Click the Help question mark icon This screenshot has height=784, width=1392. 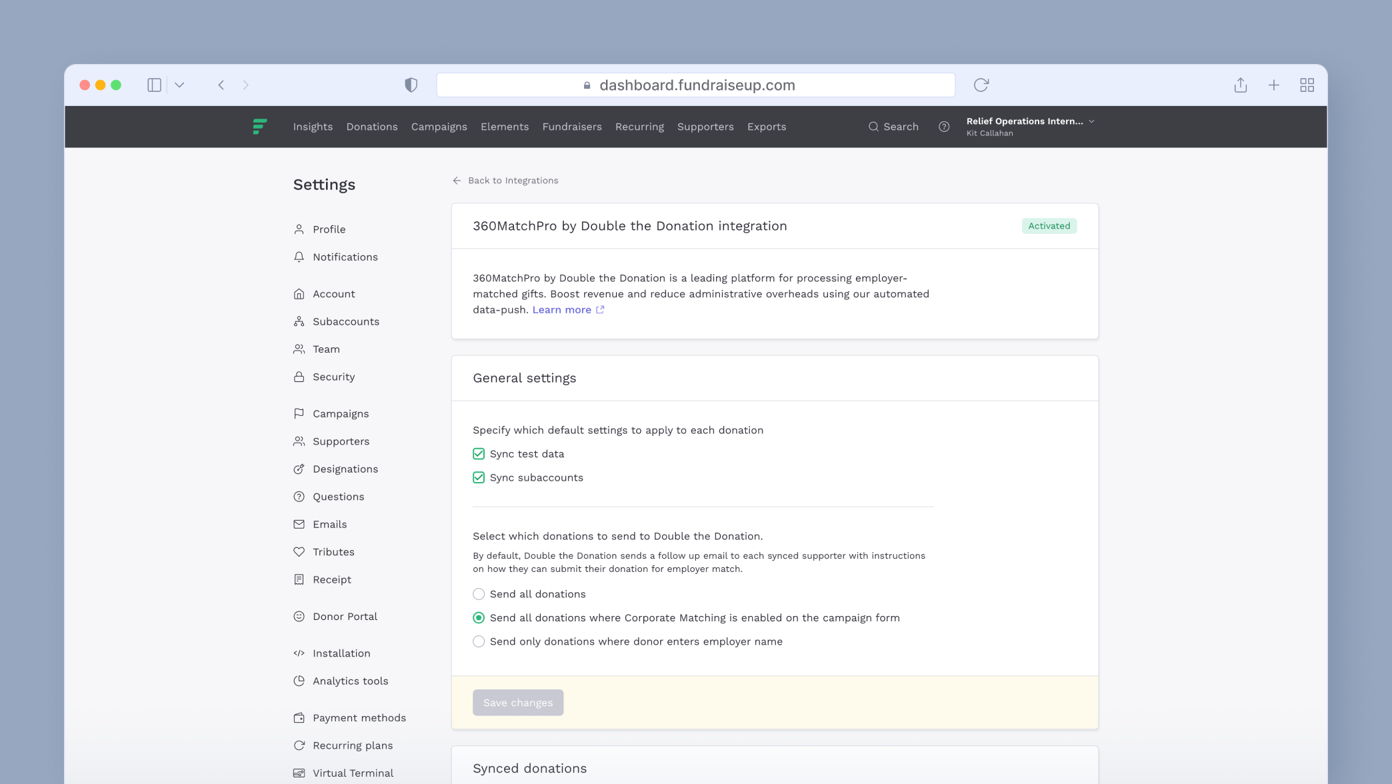point(943,126)
